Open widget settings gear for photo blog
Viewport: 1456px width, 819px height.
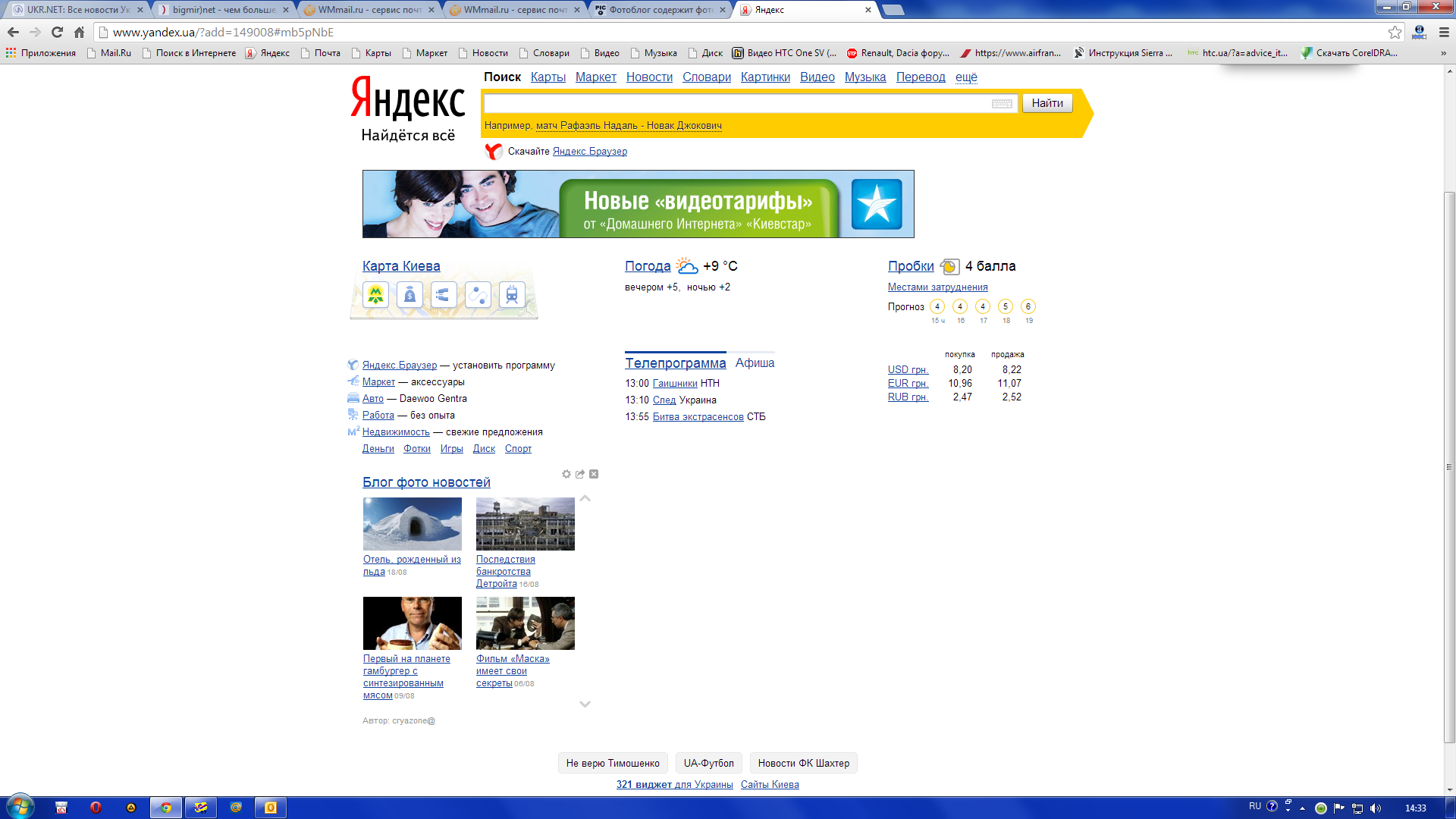(x=566, y=474)
